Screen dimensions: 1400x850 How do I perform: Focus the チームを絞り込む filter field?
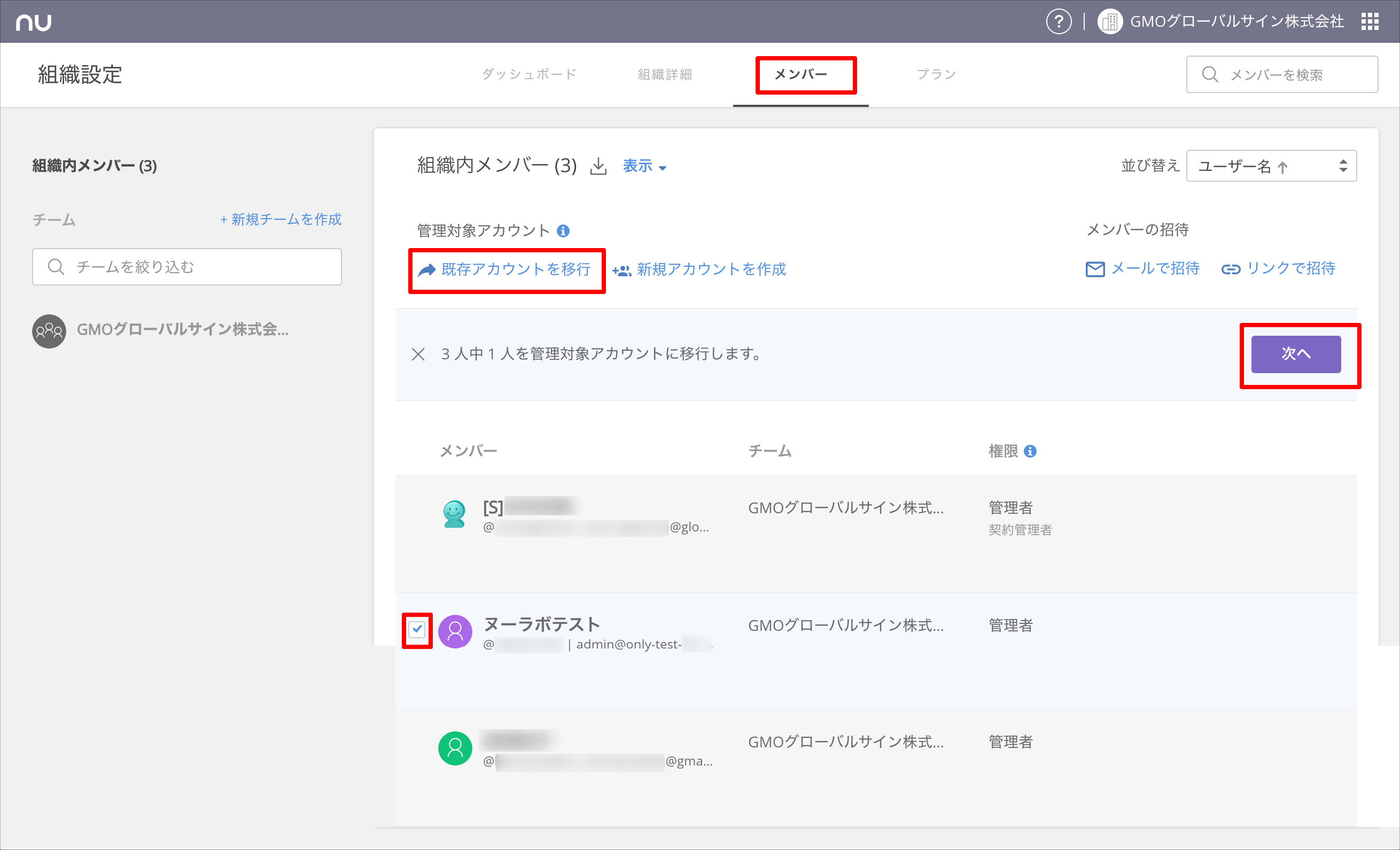point(187,267)
